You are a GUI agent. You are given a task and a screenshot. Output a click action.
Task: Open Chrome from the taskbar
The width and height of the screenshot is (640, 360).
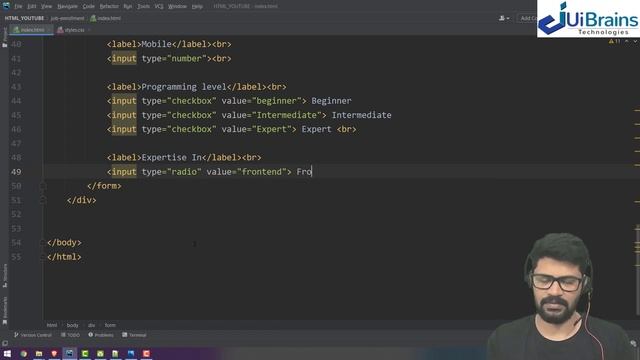tap(24, 353)
